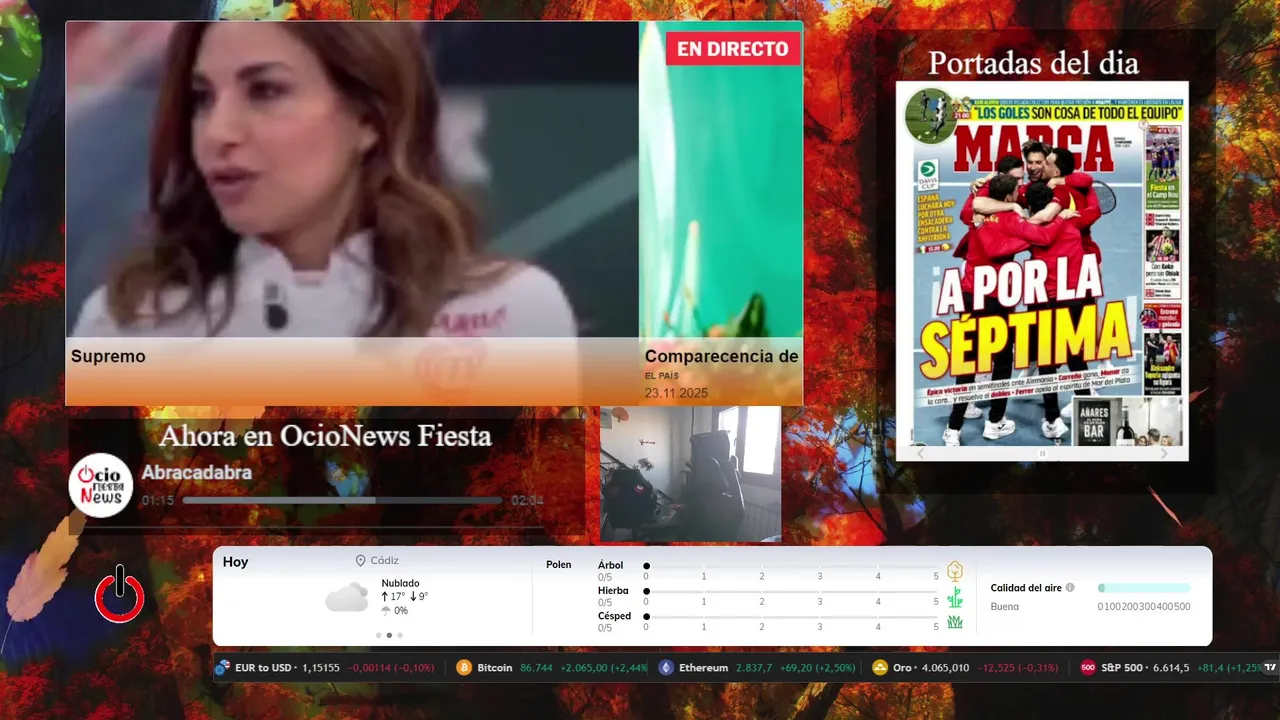Click the EUR to USD rate 1,15155
This screenshot has height=720, width=1280.
pyautogui.click(x=321, y=668)
